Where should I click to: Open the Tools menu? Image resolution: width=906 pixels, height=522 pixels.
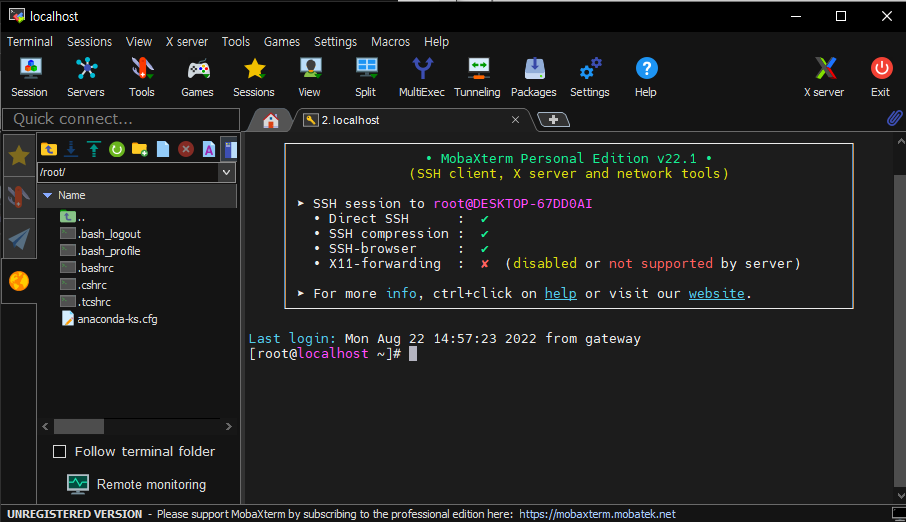click(x=236, y=42)
